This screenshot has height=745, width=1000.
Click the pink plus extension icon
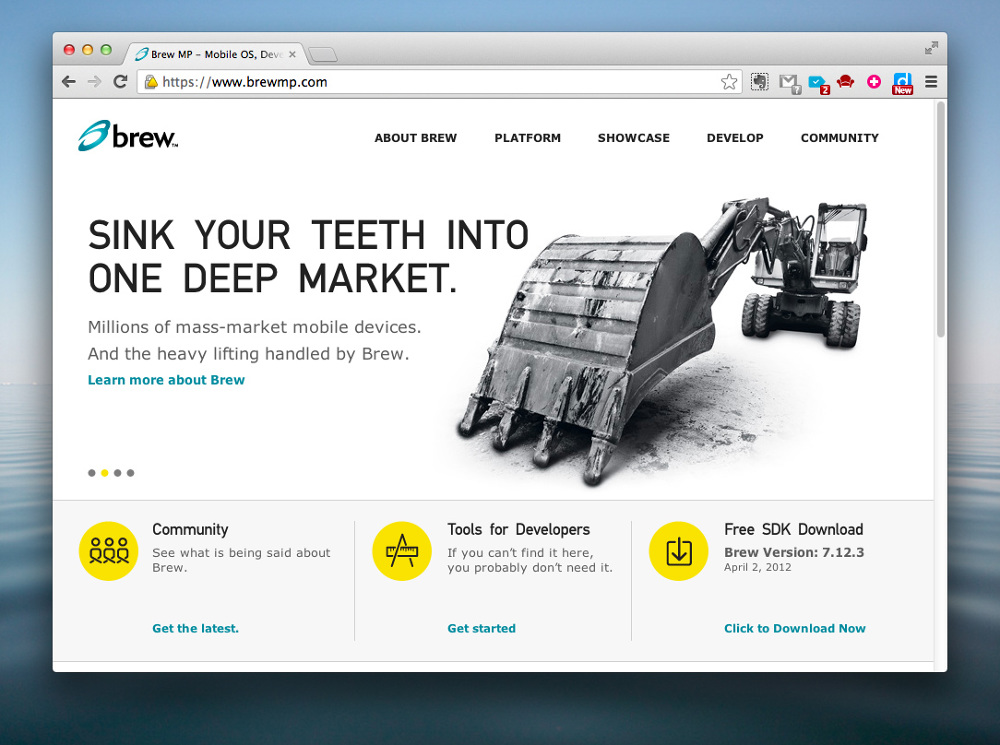874,82
